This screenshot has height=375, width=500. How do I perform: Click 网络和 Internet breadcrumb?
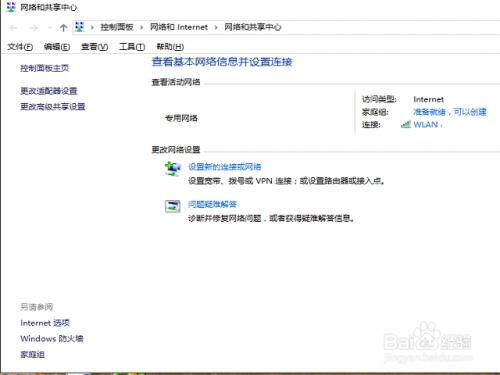pyautogui.click(x=179, y=27)
